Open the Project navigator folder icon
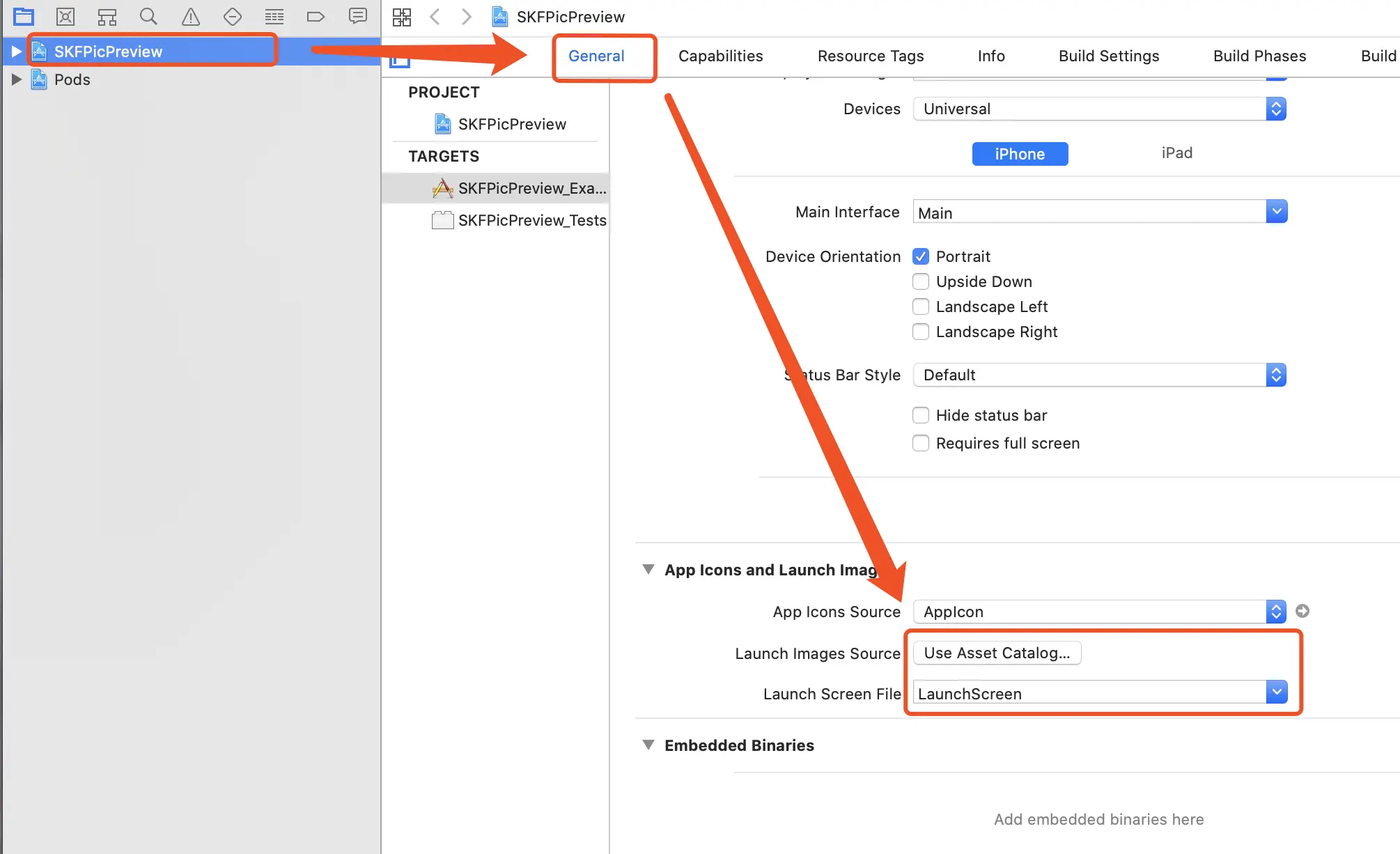Screen dimensions: 1400x854 point(24,16)
